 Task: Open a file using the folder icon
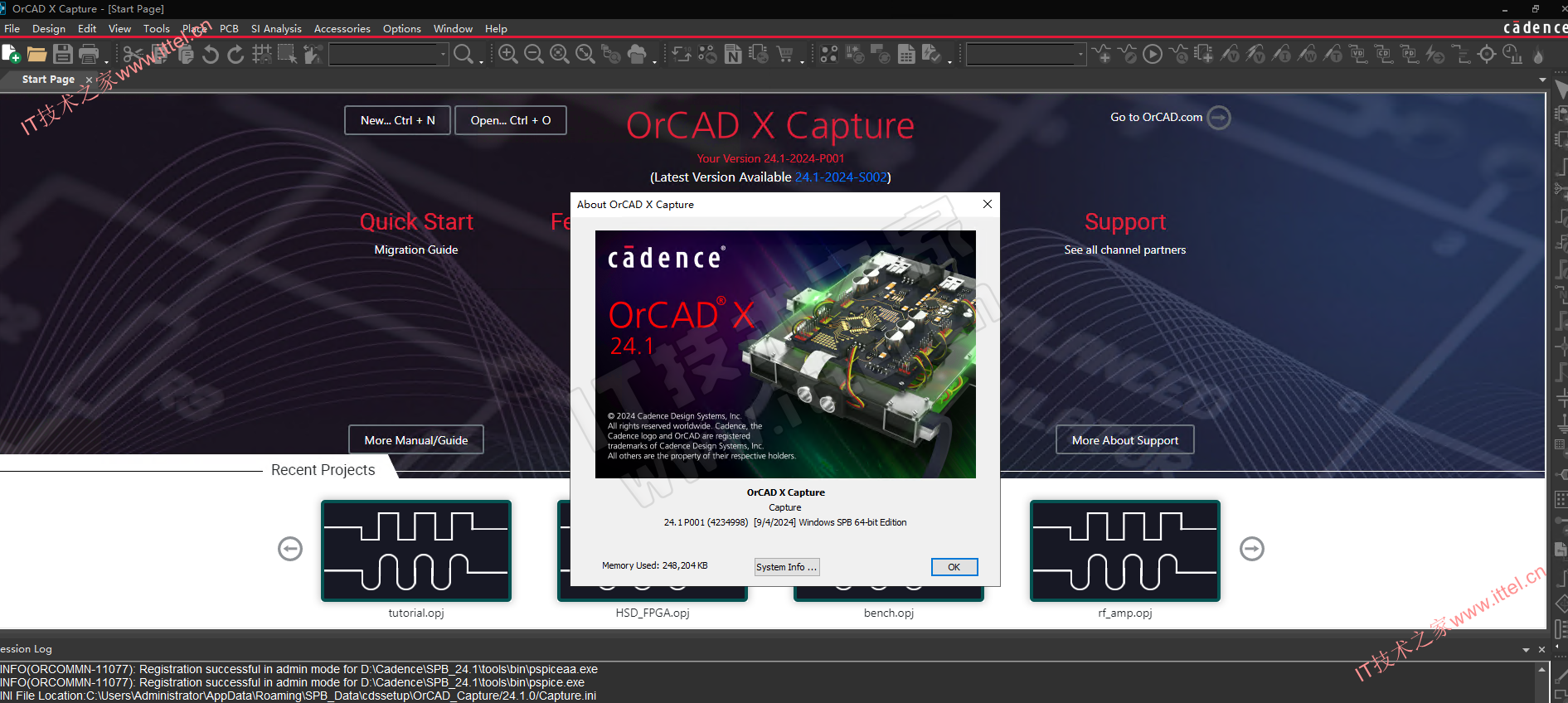coord(37,54)
